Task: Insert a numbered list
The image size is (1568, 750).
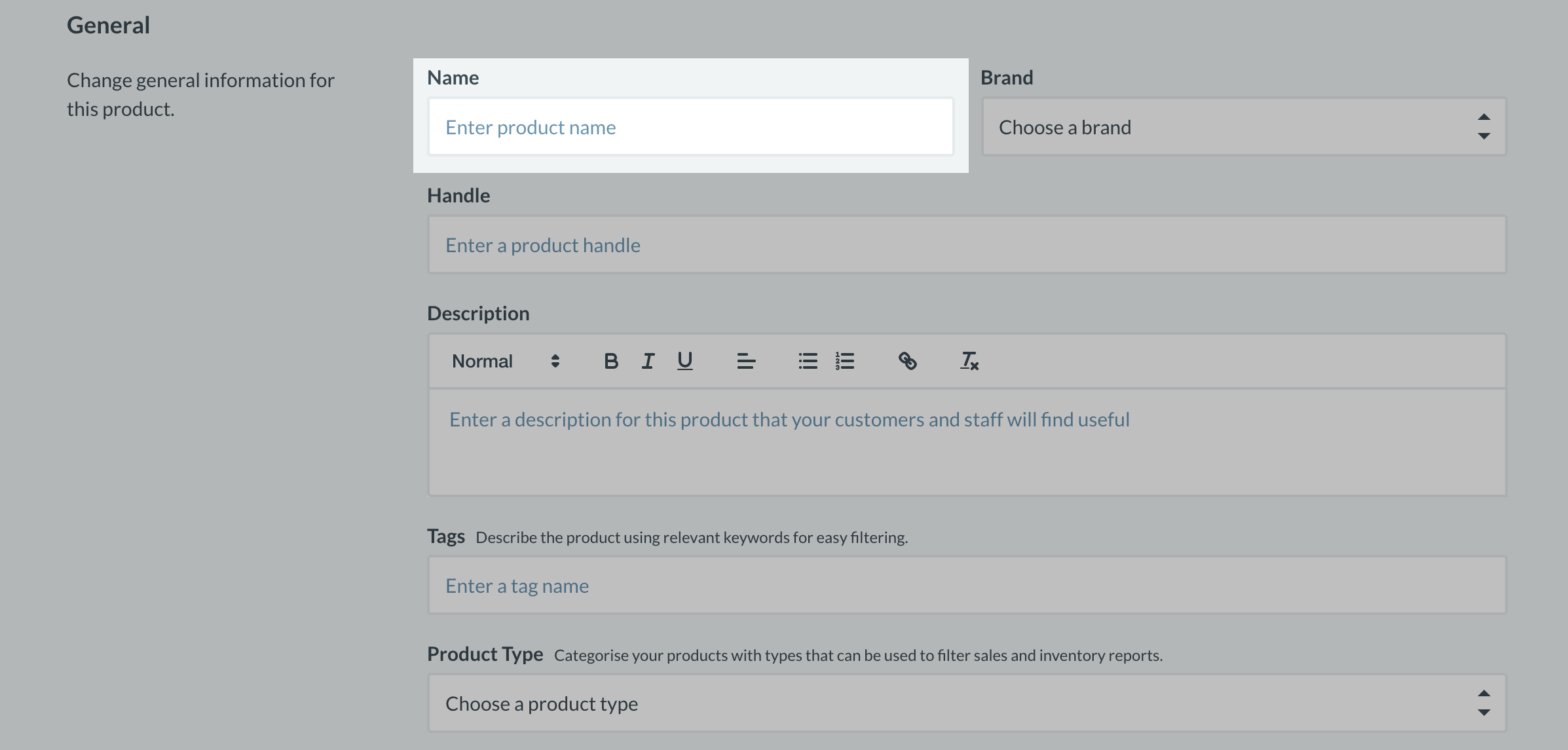Action: (844, 361)
